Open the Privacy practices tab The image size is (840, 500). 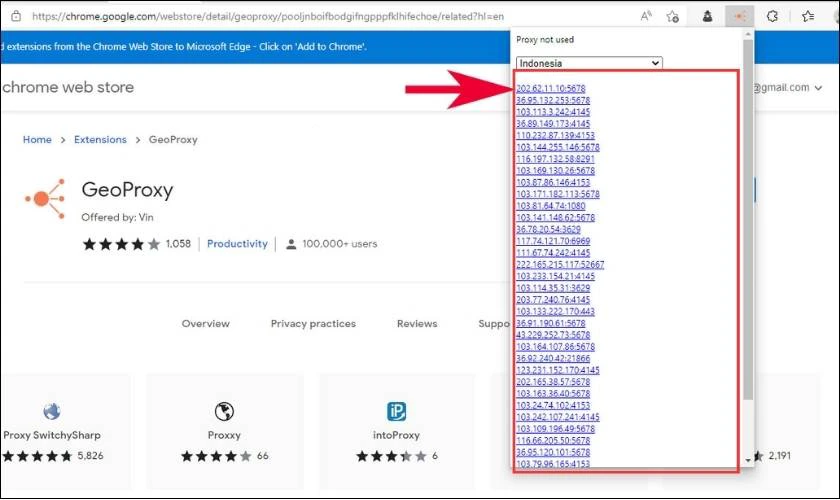tap(313, 324)
